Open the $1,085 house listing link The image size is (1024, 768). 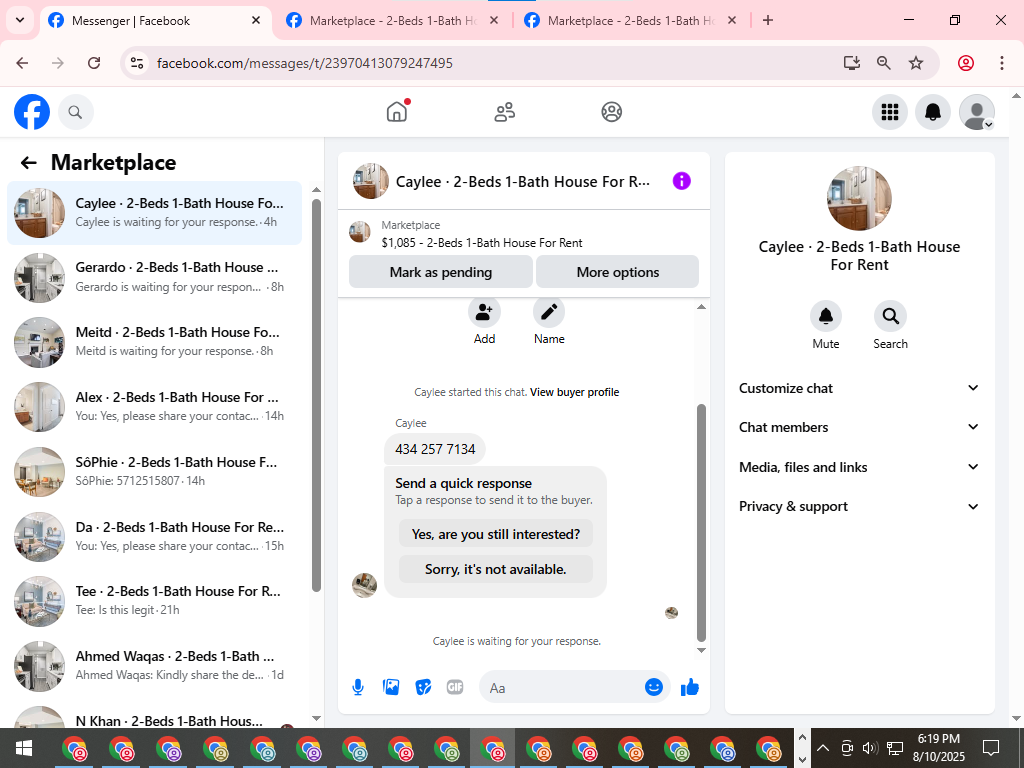482,243
